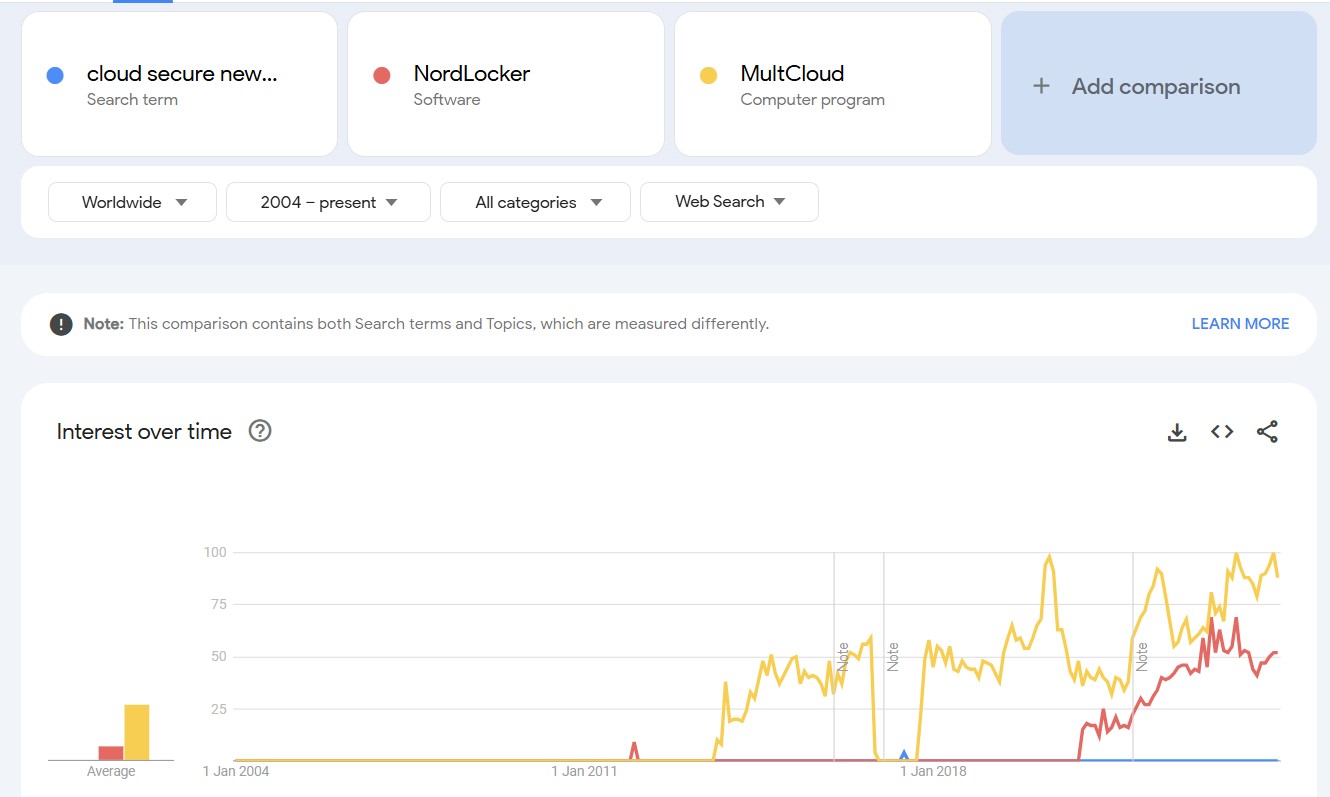The height and width of the screenshot is (797, 1330).
Task: Share the Interest over time chart
Action: pos(1267,432)
